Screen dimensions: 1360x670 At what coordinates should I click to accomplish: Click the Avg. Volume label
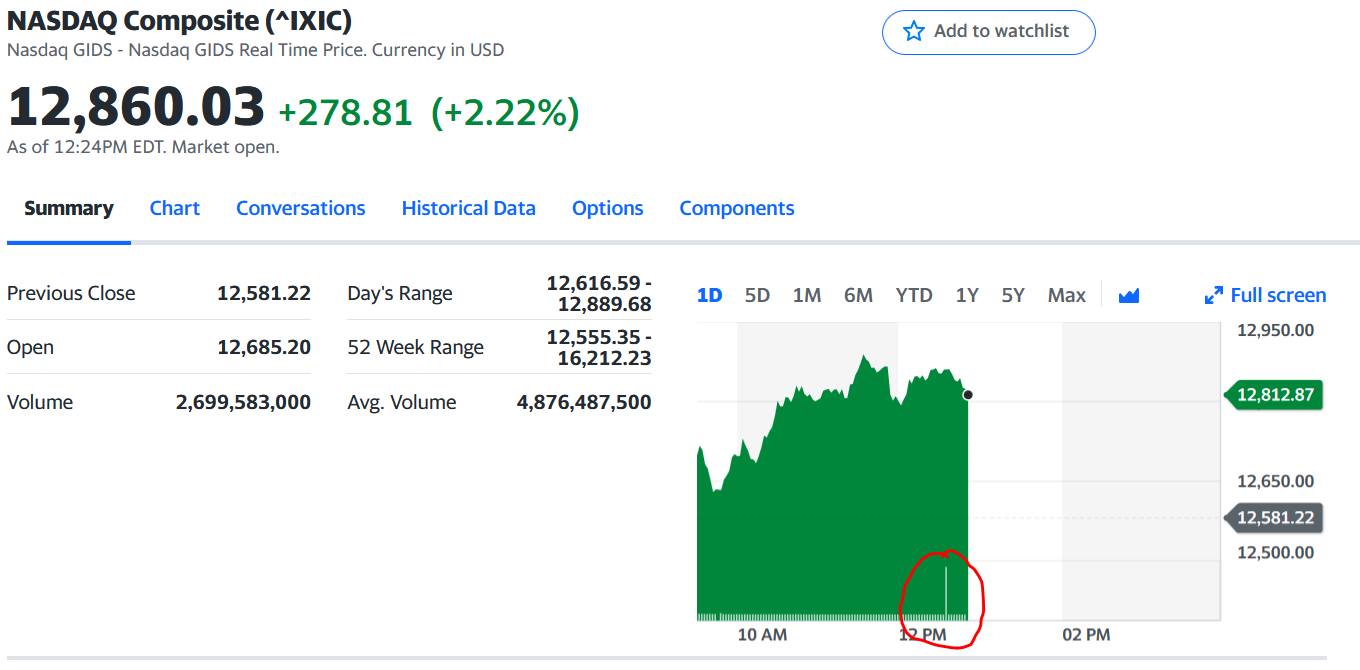tap(402, 402)
